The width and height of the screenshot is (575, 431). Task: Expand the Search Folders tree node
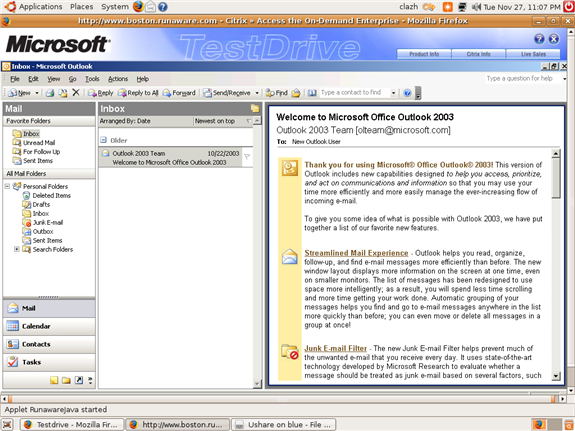(17, 249)
